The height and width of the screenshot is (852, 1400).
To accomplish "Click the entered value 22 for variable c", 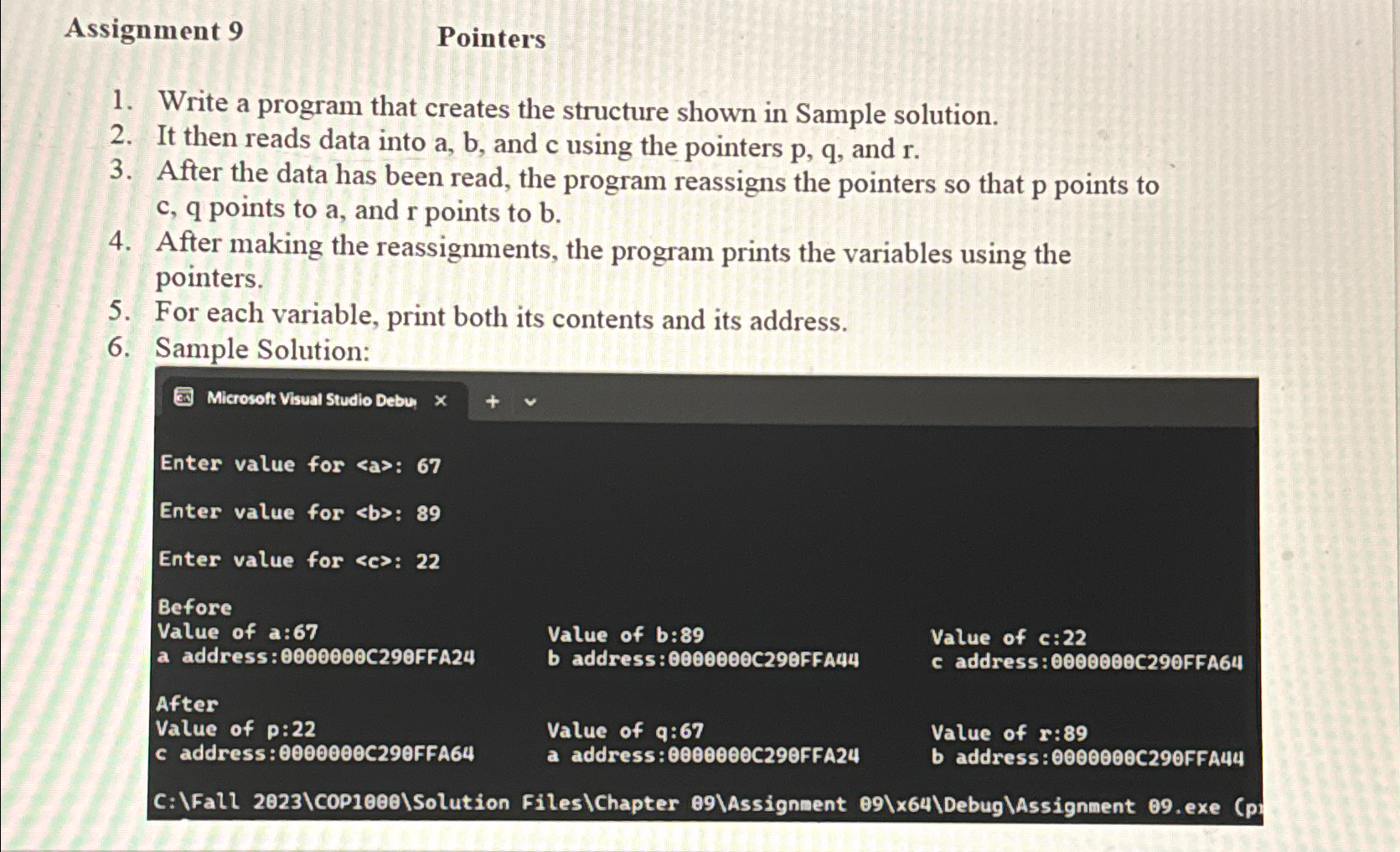I will (428, 561).
